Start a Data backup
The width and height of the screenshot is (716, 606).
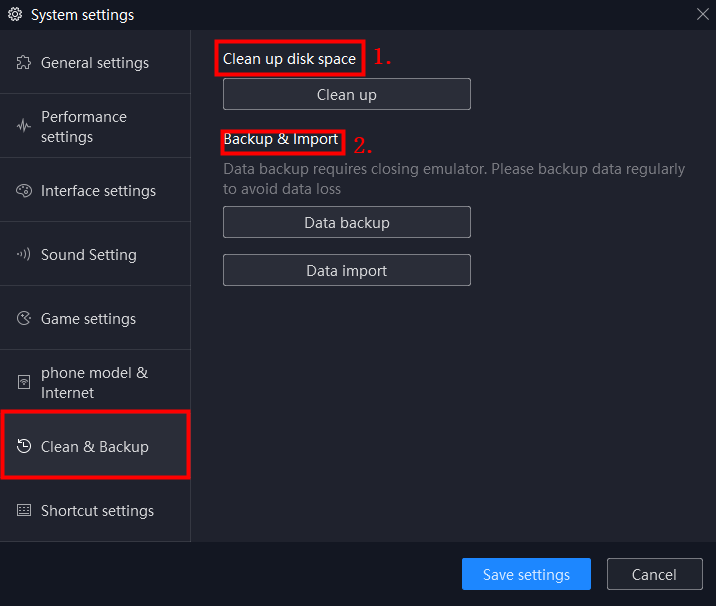pyautogui.click(x=347, y=222)
